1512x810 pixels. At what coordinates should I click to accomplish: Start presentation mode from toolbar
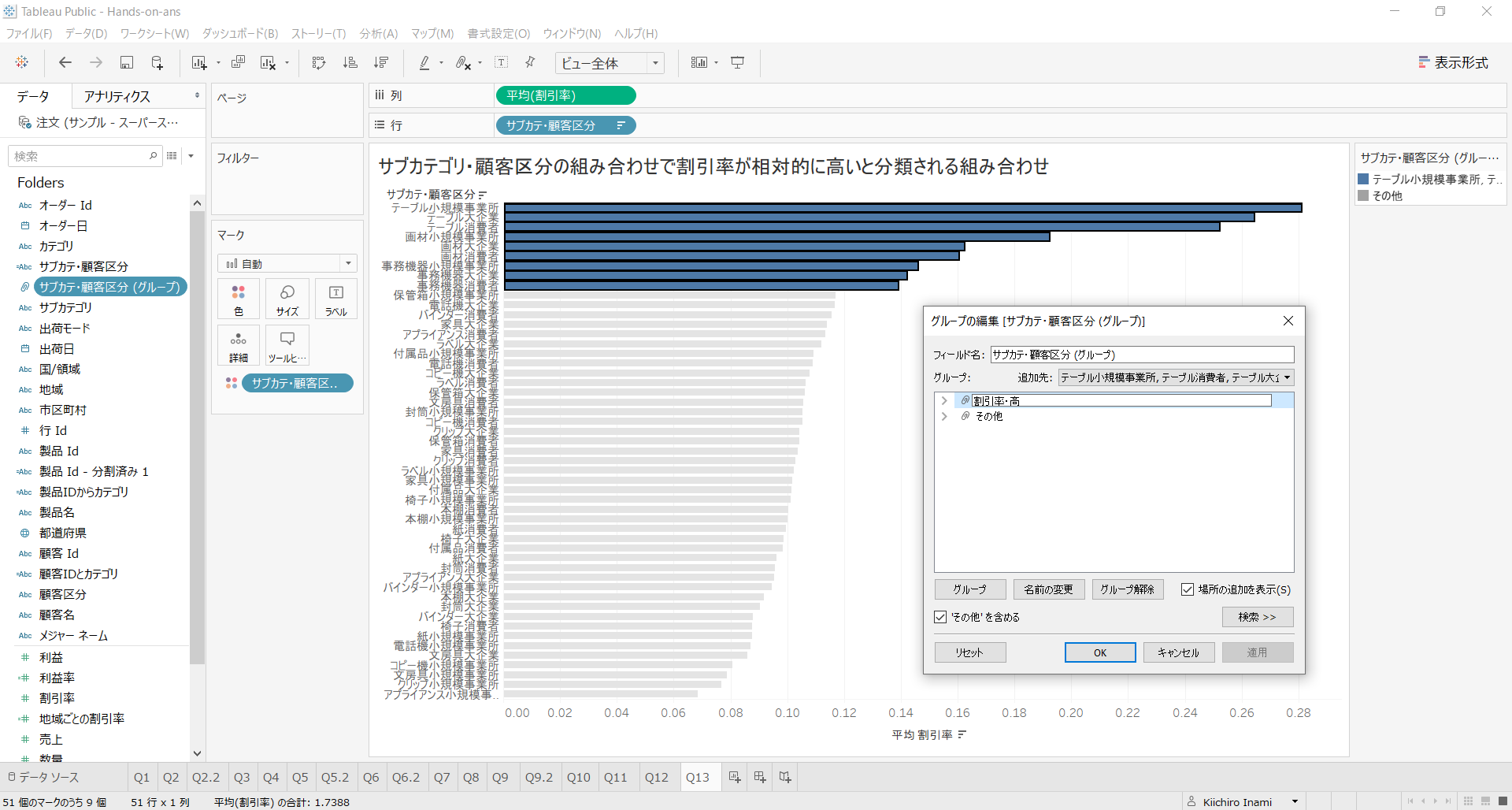tap(738, 62)
